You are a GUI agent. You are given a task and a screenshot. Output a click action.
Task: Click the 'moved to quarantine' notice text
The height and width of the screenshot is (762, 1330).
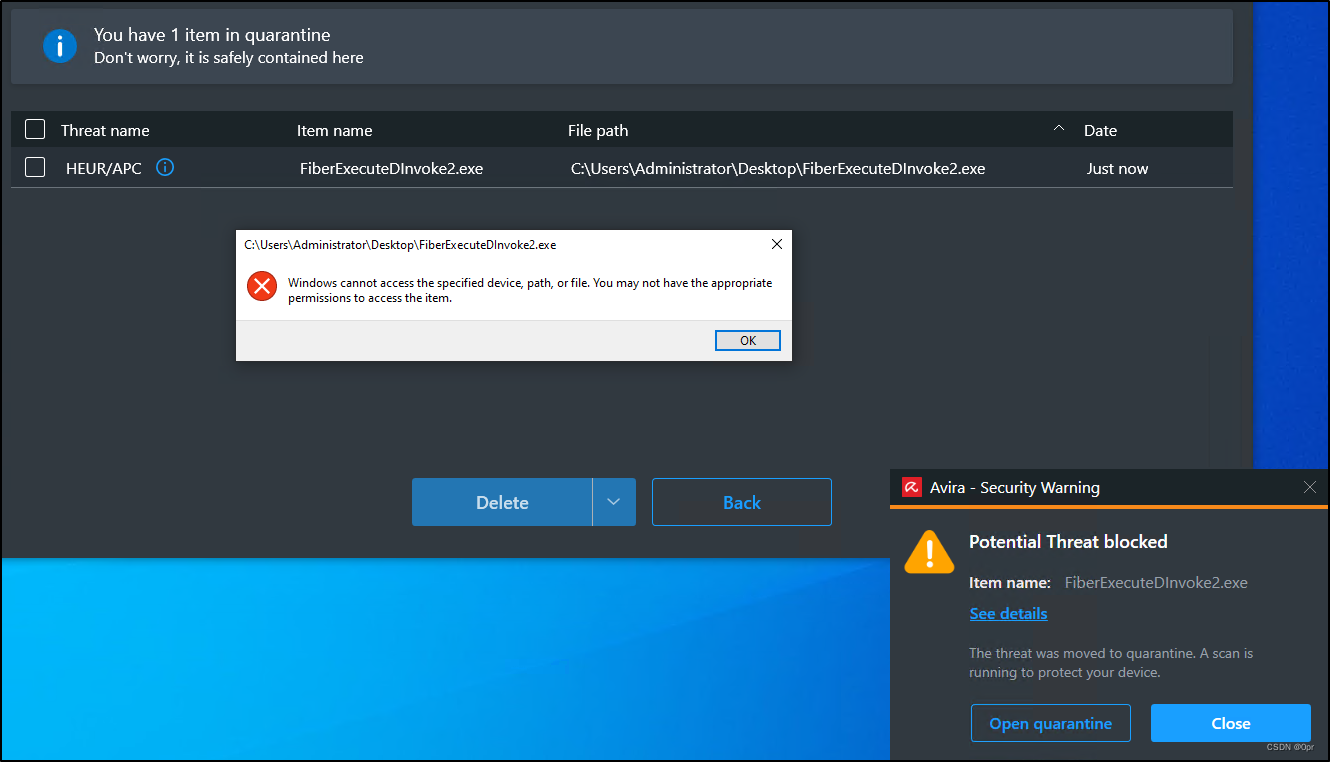tap(1111, 662)
